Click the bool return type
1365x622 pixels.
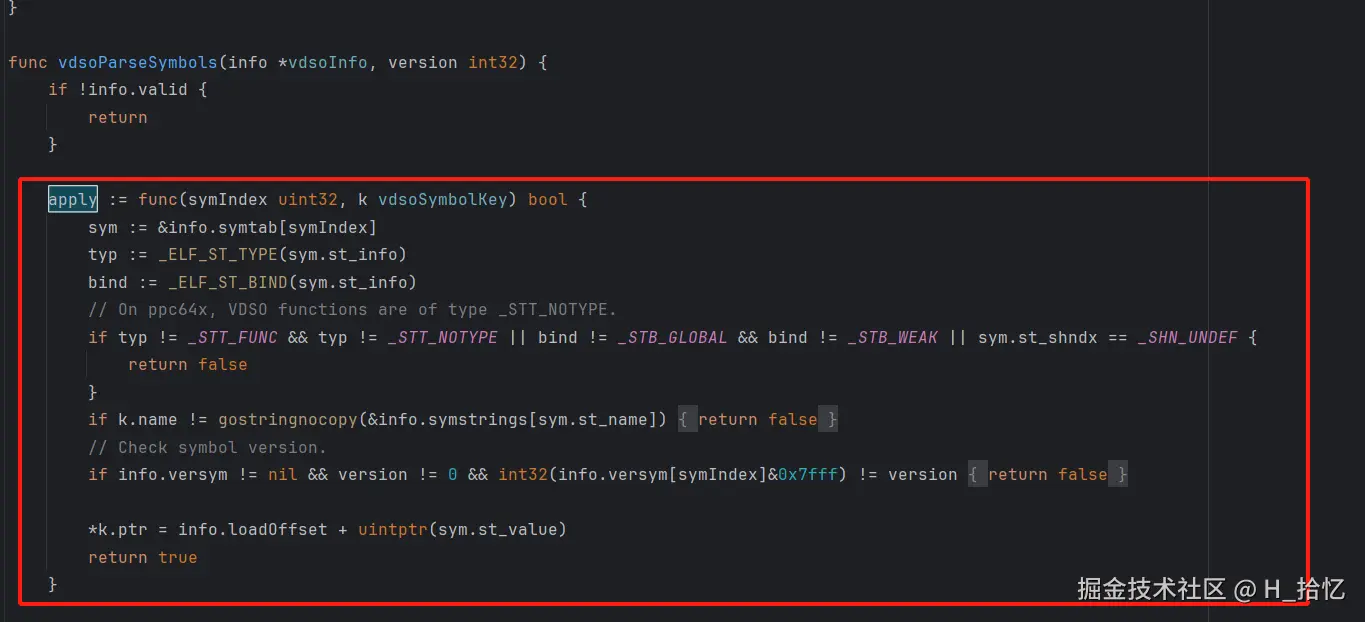tap(548, 199)
